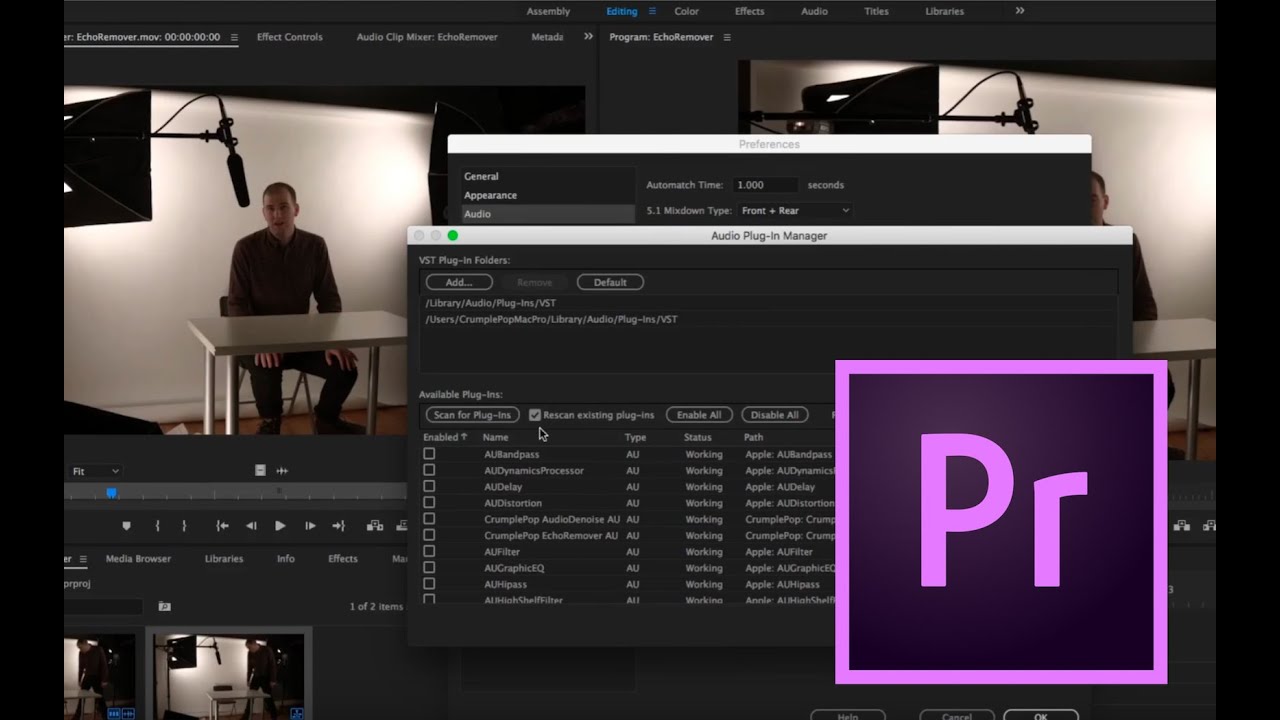Switch to the Assembly workspace

pyautogui.click(x=548, y=11)
